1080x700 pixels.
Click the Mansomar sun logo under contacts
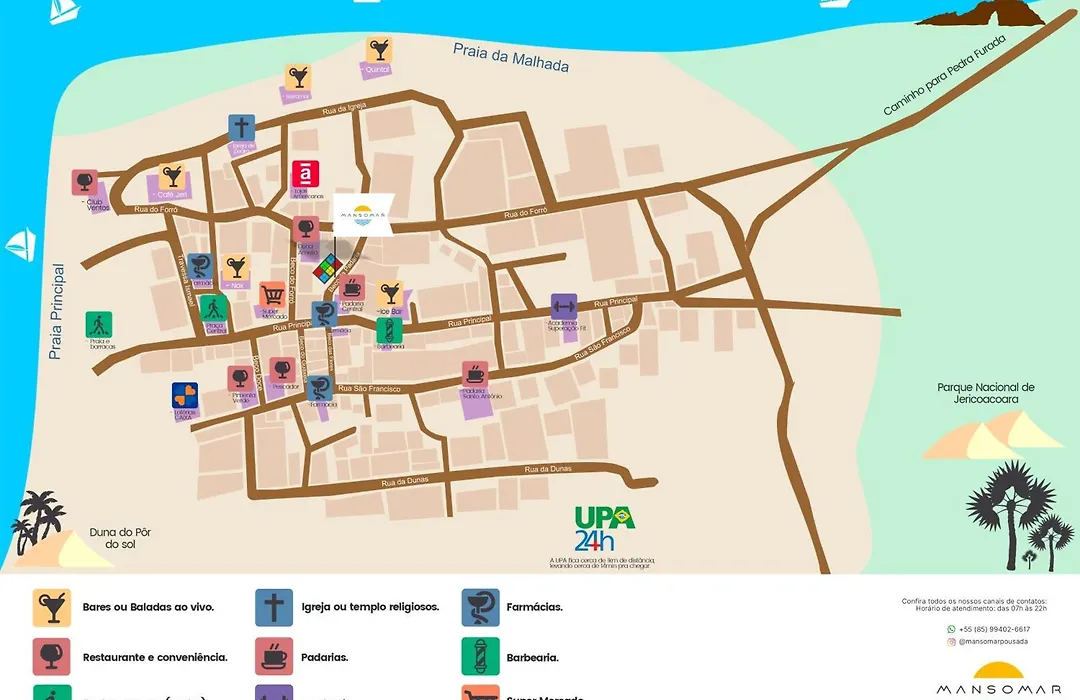pyautogui.click(x=999, y=679)
